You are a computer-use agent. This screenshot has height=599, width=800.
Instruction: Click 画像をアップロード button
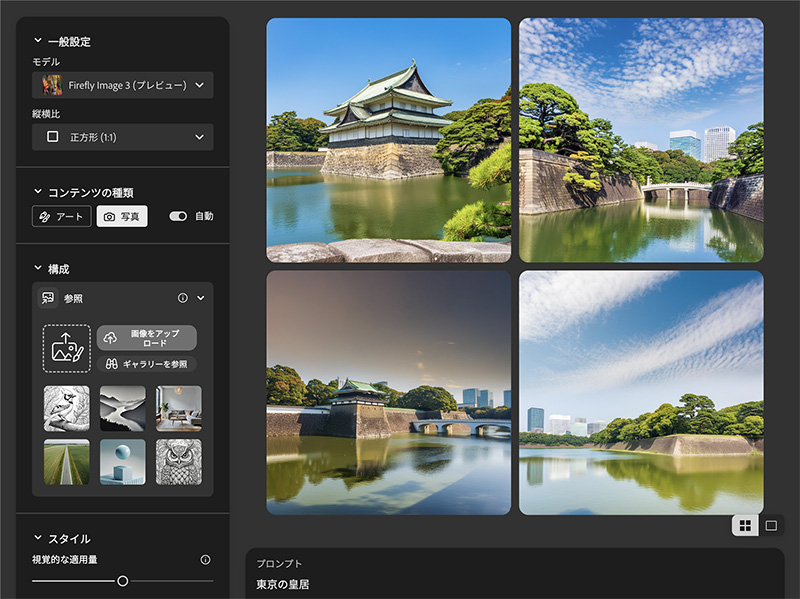tap(147, 338)
